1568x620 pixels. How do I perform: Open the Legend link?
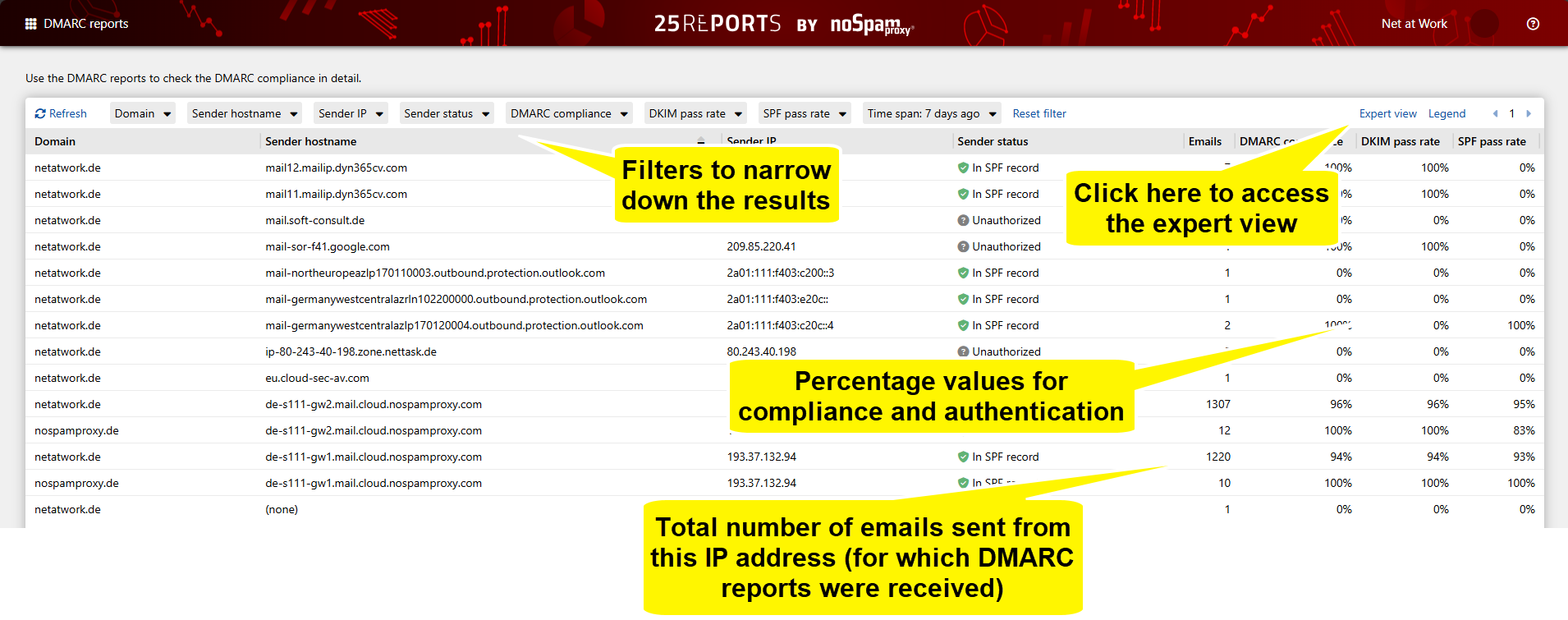pos(1447,114)
